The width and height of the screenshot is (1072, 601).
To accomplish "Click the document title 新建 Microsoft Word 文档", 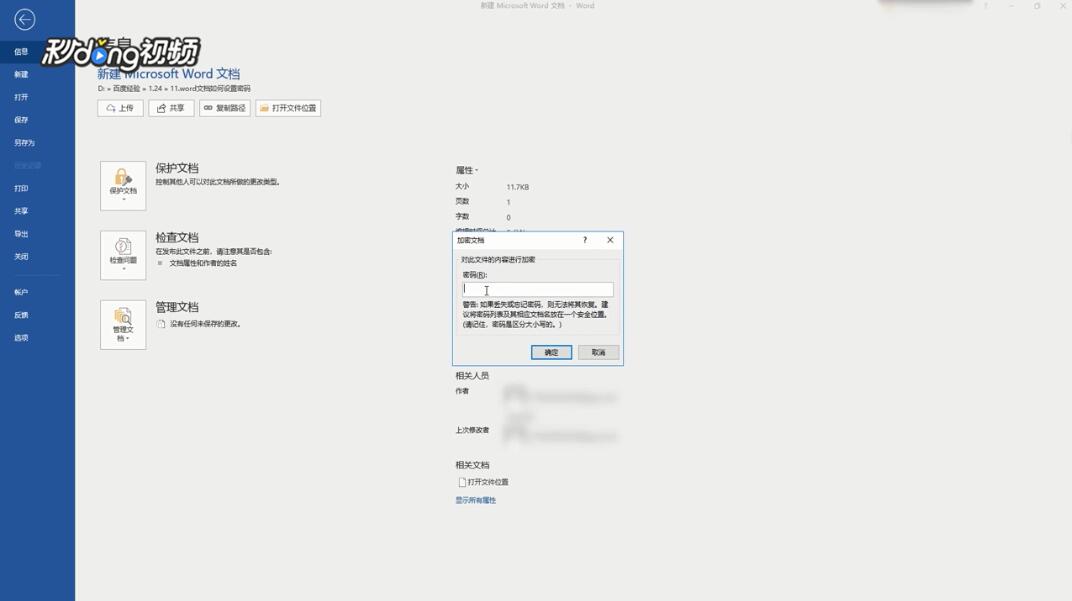I will [x=168, y=74].
